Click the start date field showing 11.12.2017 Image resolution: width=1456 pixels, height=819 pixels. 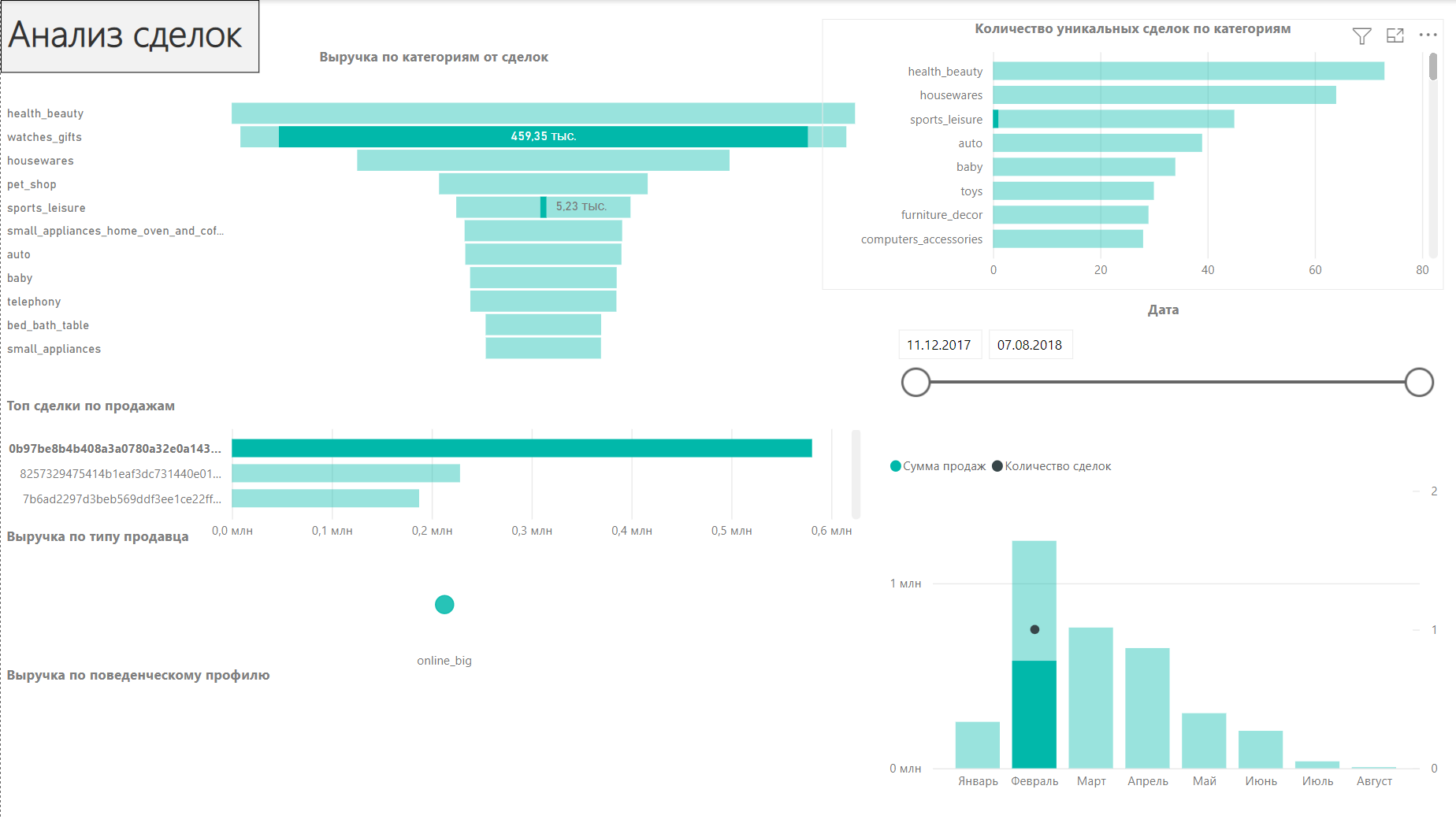(939, 344)
